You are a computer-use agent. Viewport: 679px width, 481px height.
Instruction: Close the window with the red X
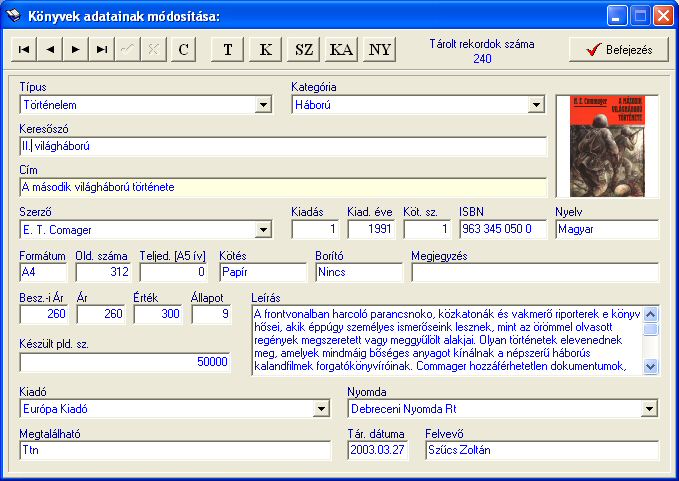[663, 16]
